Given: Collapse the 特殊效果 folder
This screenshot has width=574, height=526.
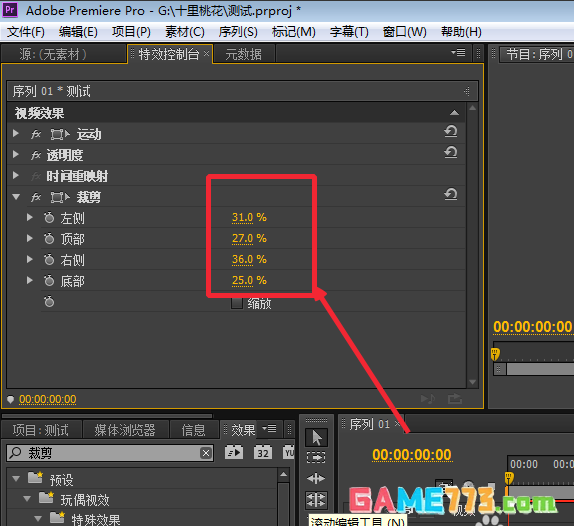Looking at the screenshot, I should tap(38, 518).
